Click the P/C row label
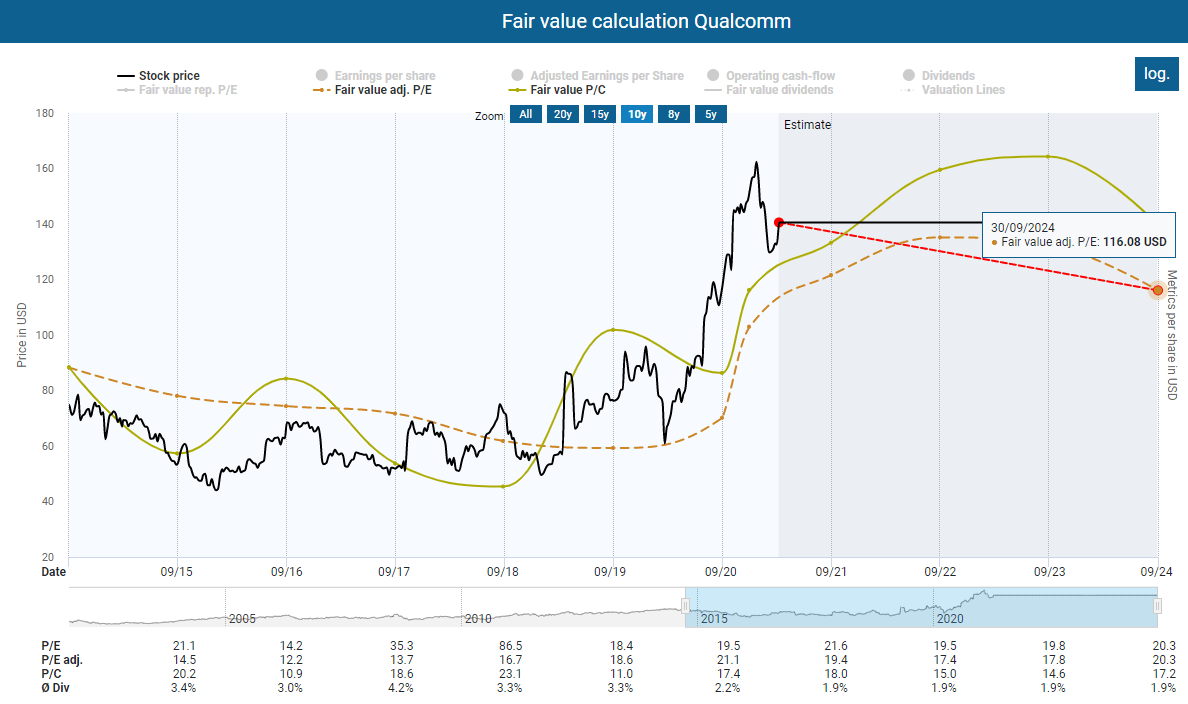This screenshot has height=704, width=1188. click(x=52, y=674)
